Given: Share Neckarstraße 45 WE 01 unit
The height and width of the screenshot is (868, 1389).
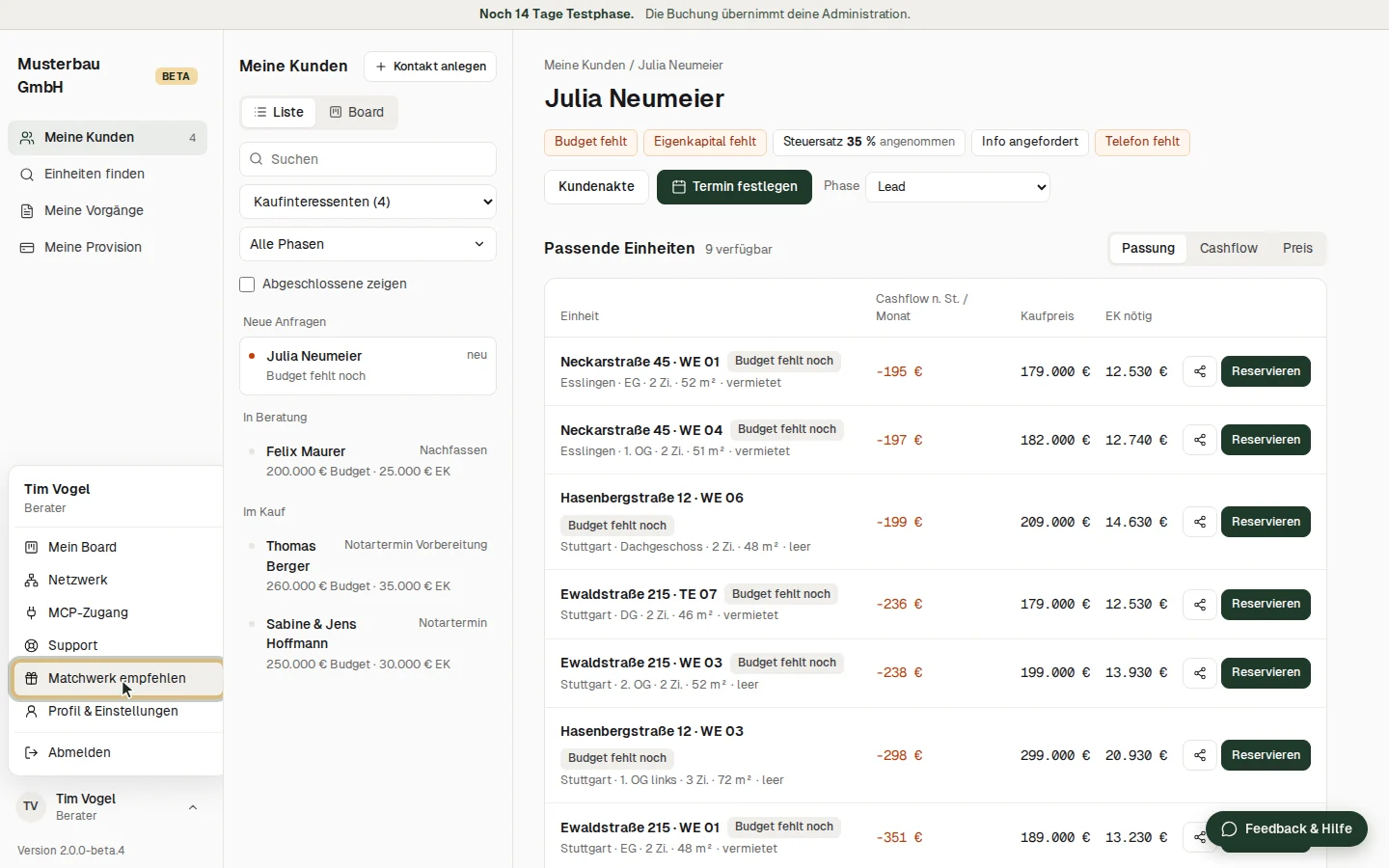Looking at the screenshot, I should point(1200,371).
